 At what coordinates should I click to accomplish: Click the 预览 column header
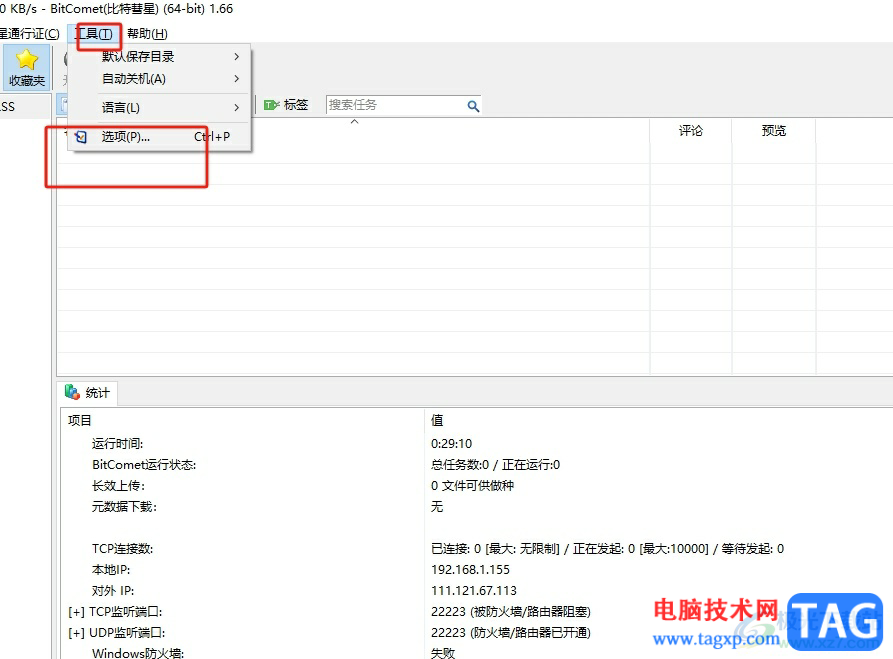773,131
